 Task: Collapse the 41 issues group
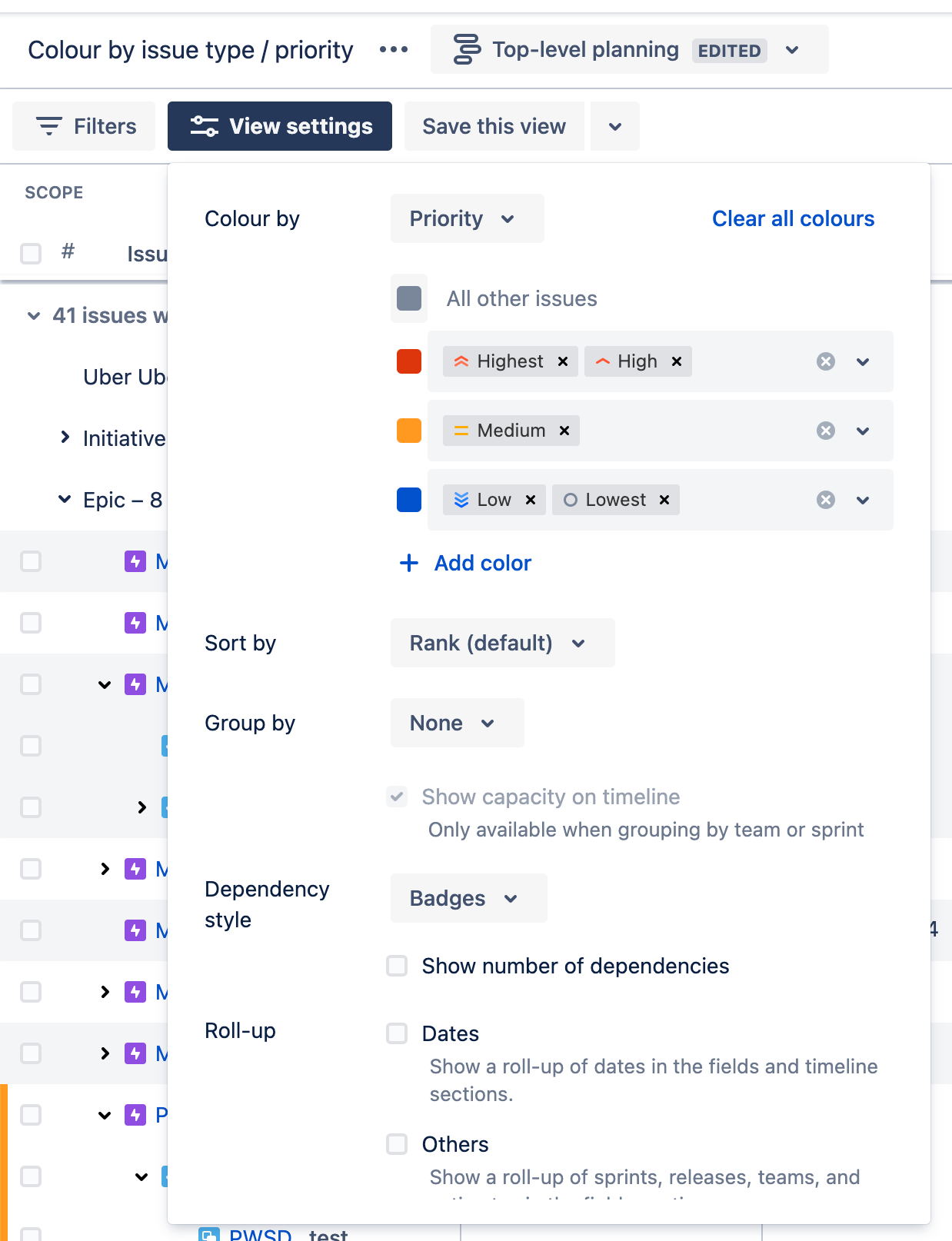[34, 315]
